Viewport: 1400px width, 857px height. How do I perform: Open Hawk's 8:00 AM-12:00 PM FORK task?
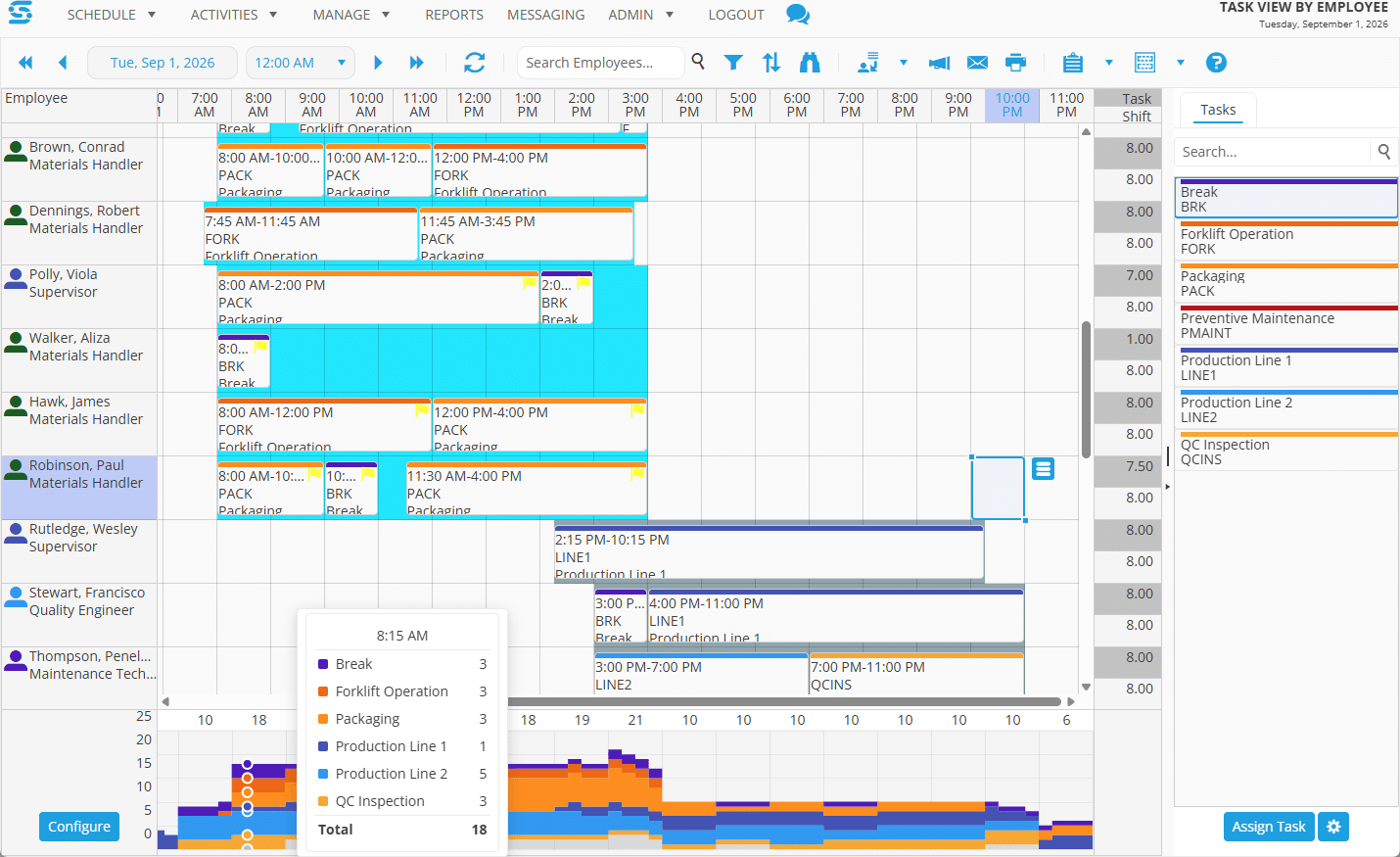click(324, 425)
